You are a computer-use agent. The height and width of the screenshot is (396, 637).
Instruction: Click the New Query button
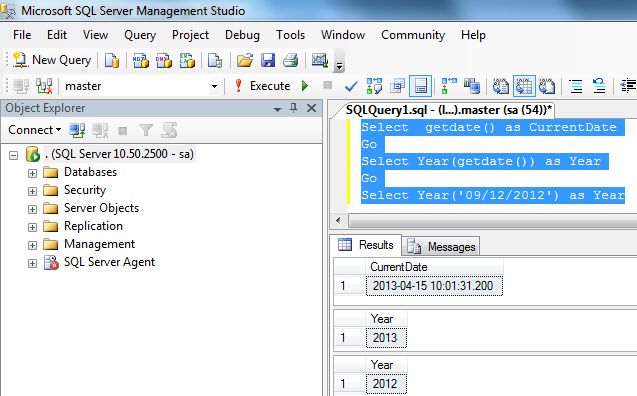click(52, 60)
